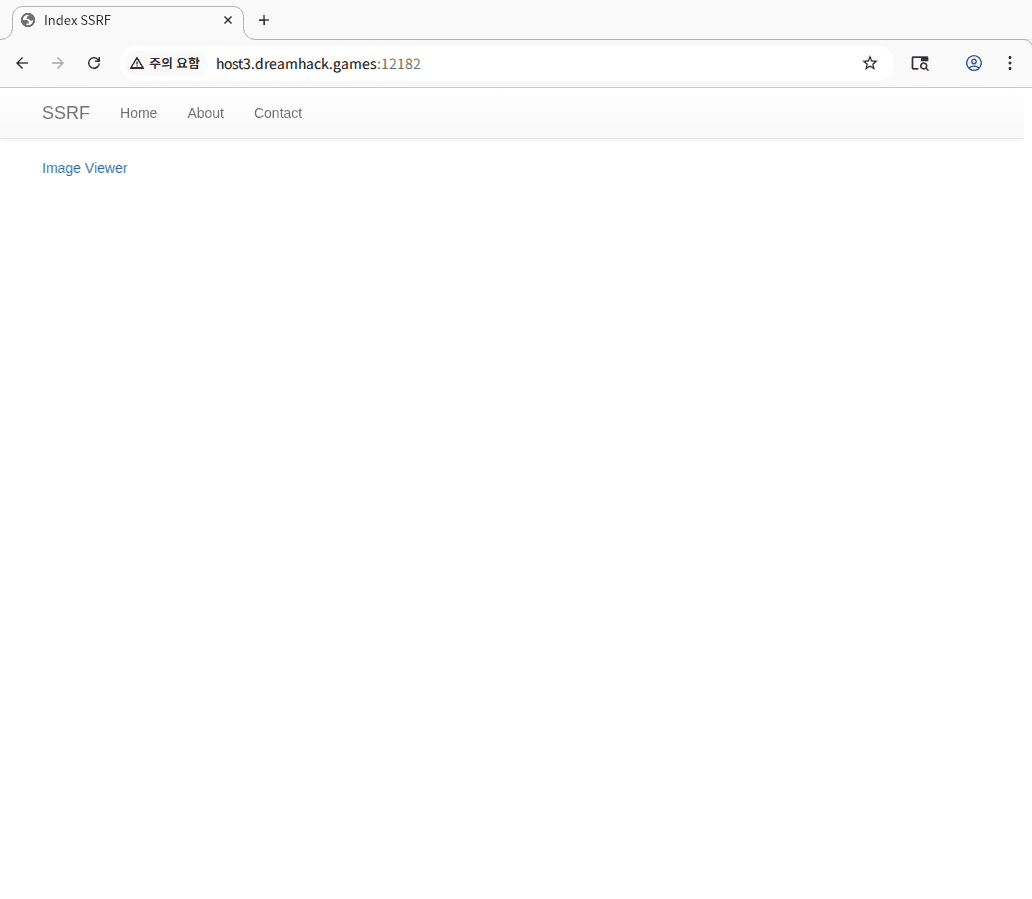Screen dimensions: 1032x899
Task: Click the forward navigation arrow
Action: click(x=58, y=63)
